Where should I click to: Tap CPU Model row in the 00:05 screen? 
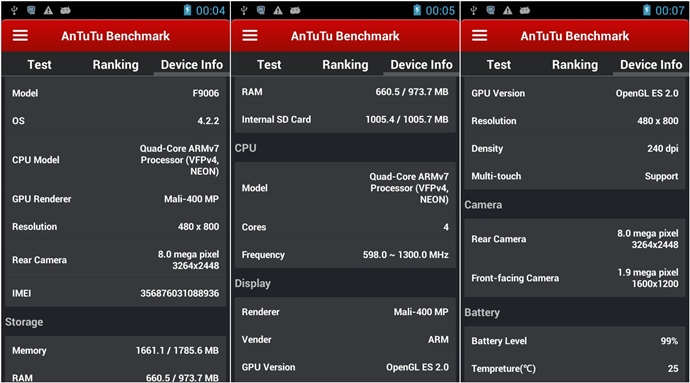[345, 188]
